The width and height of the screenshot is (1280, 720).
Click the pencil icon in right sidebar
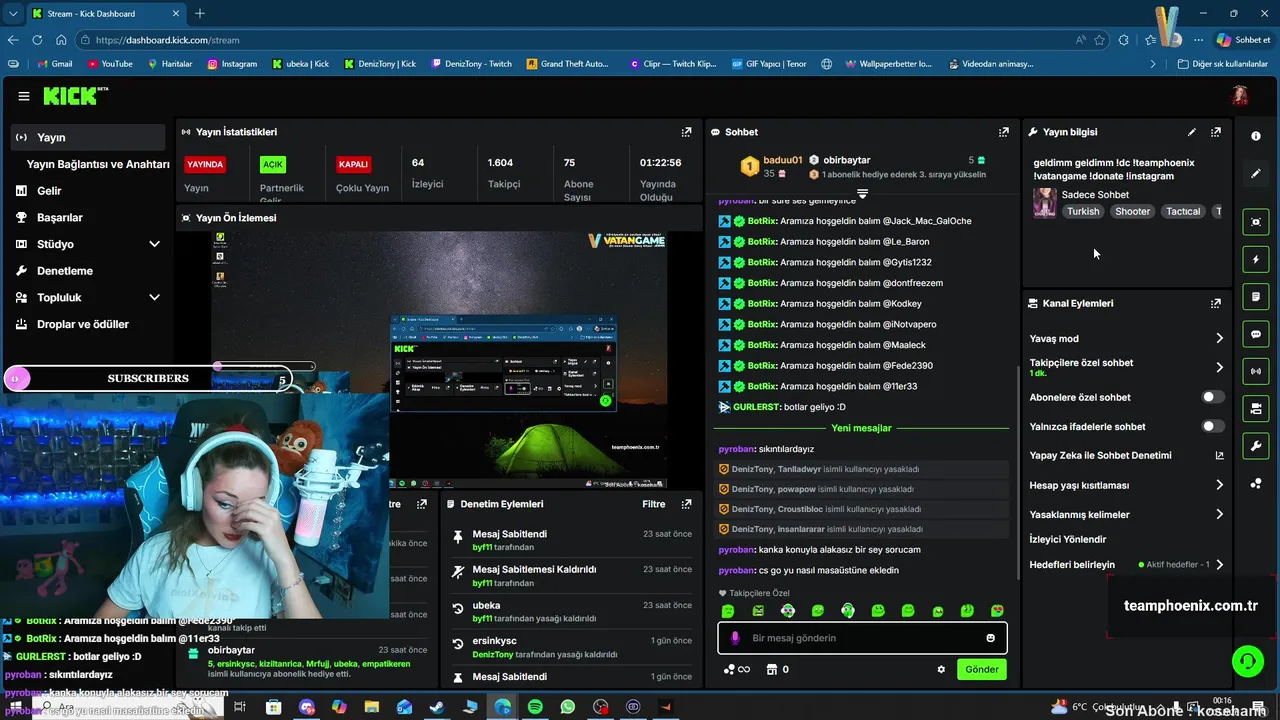[x=1256, y=173]
